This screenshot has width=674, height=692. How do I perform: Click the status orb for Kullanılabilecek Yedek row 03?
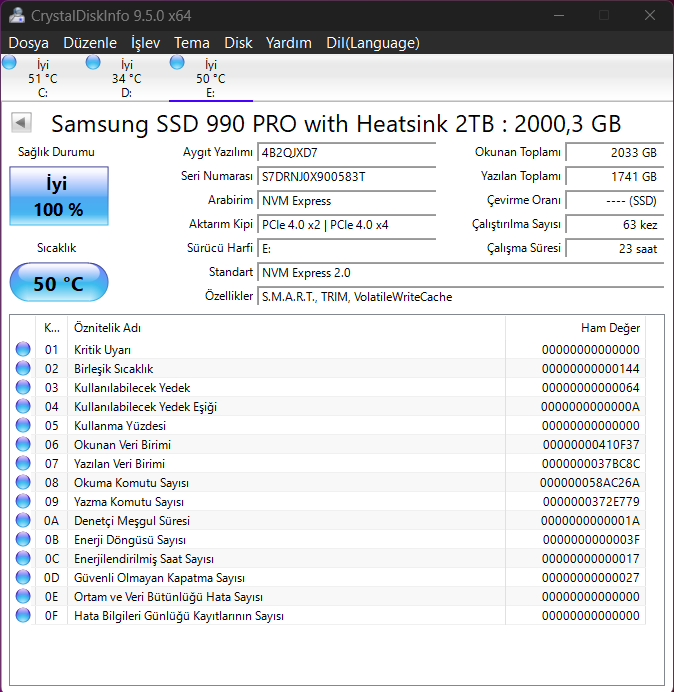(x=23, y=387)
